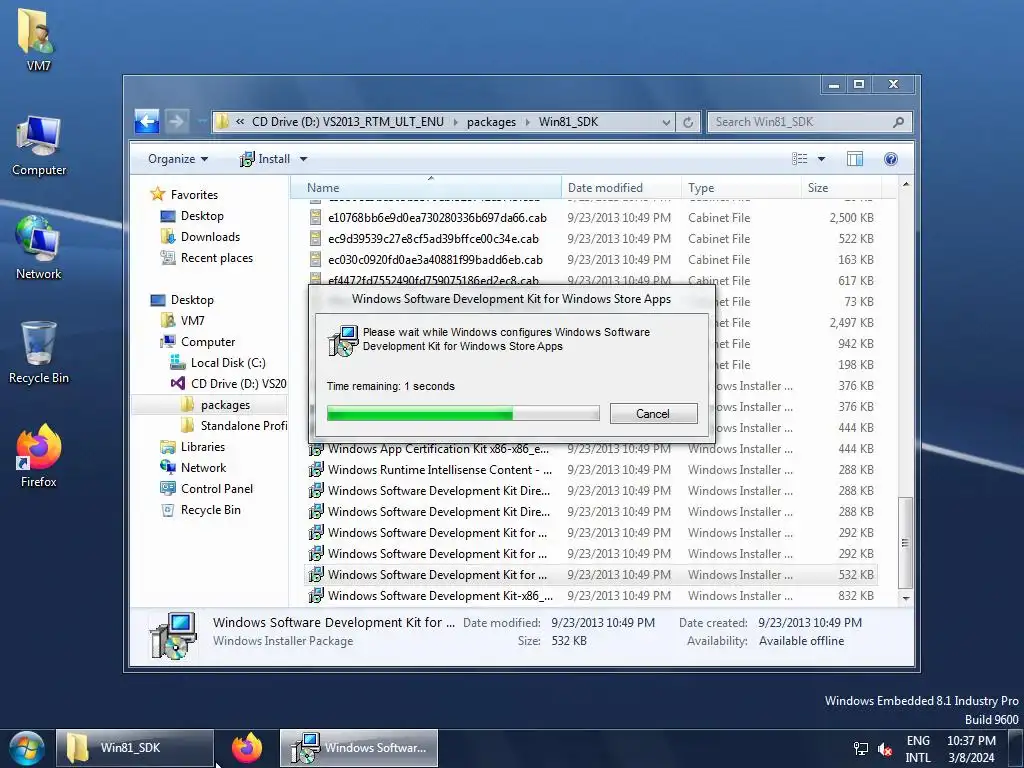Click installer icon of Windows Runtime Intellisense Content

pyautogui.click(x=316, y=470)
